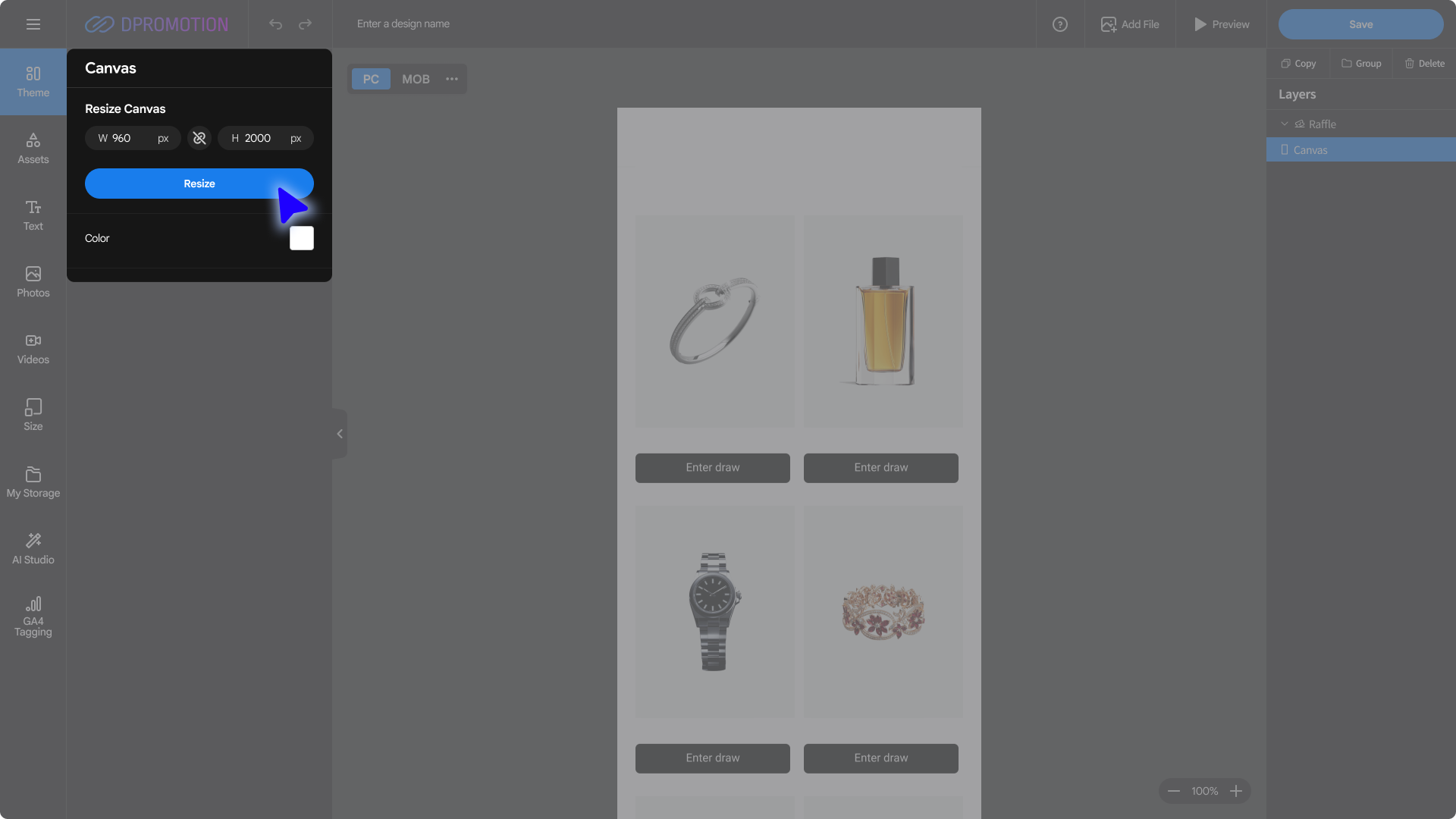
Task: Open the white canvas color swatch
Action: click(x=301, y=238)
